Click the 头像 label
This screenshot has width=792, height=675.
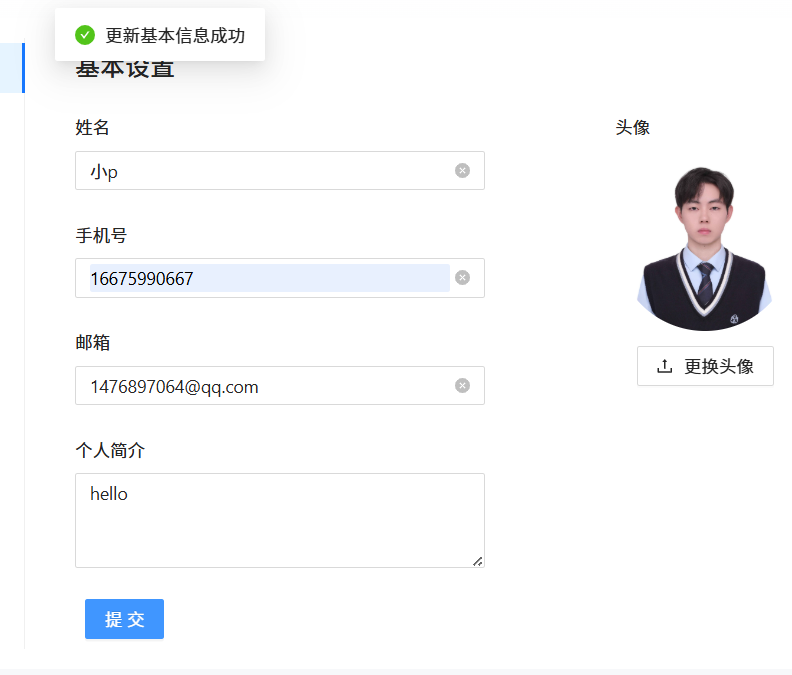tap(632, 127)
